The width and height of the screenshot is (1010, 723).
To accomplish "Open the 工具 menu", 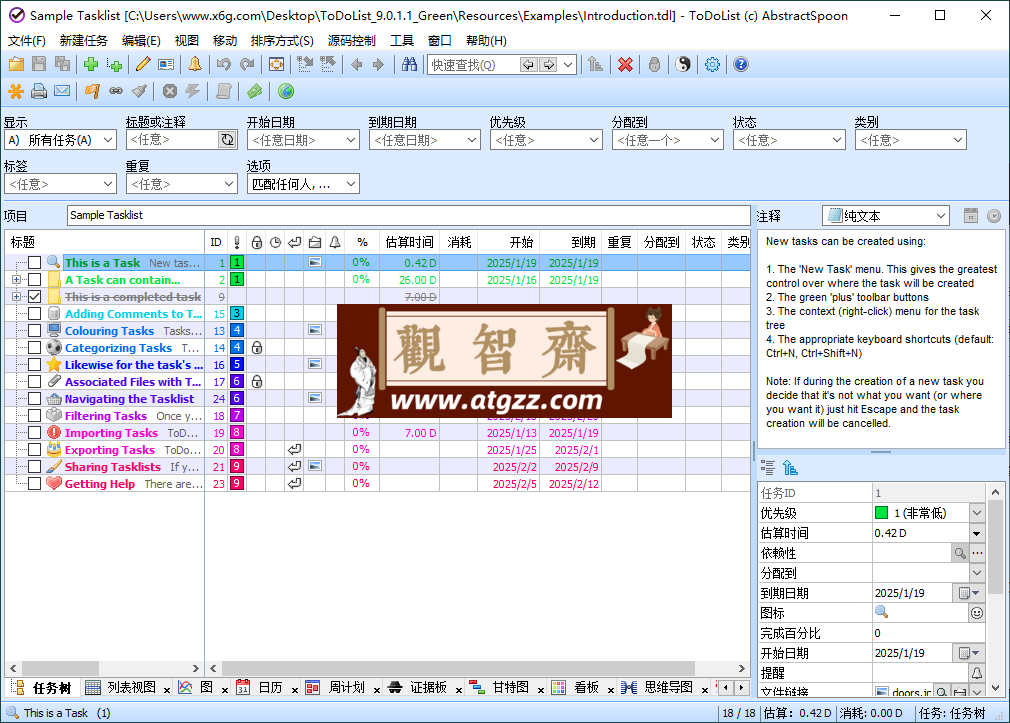I will (x=402, y=41).
